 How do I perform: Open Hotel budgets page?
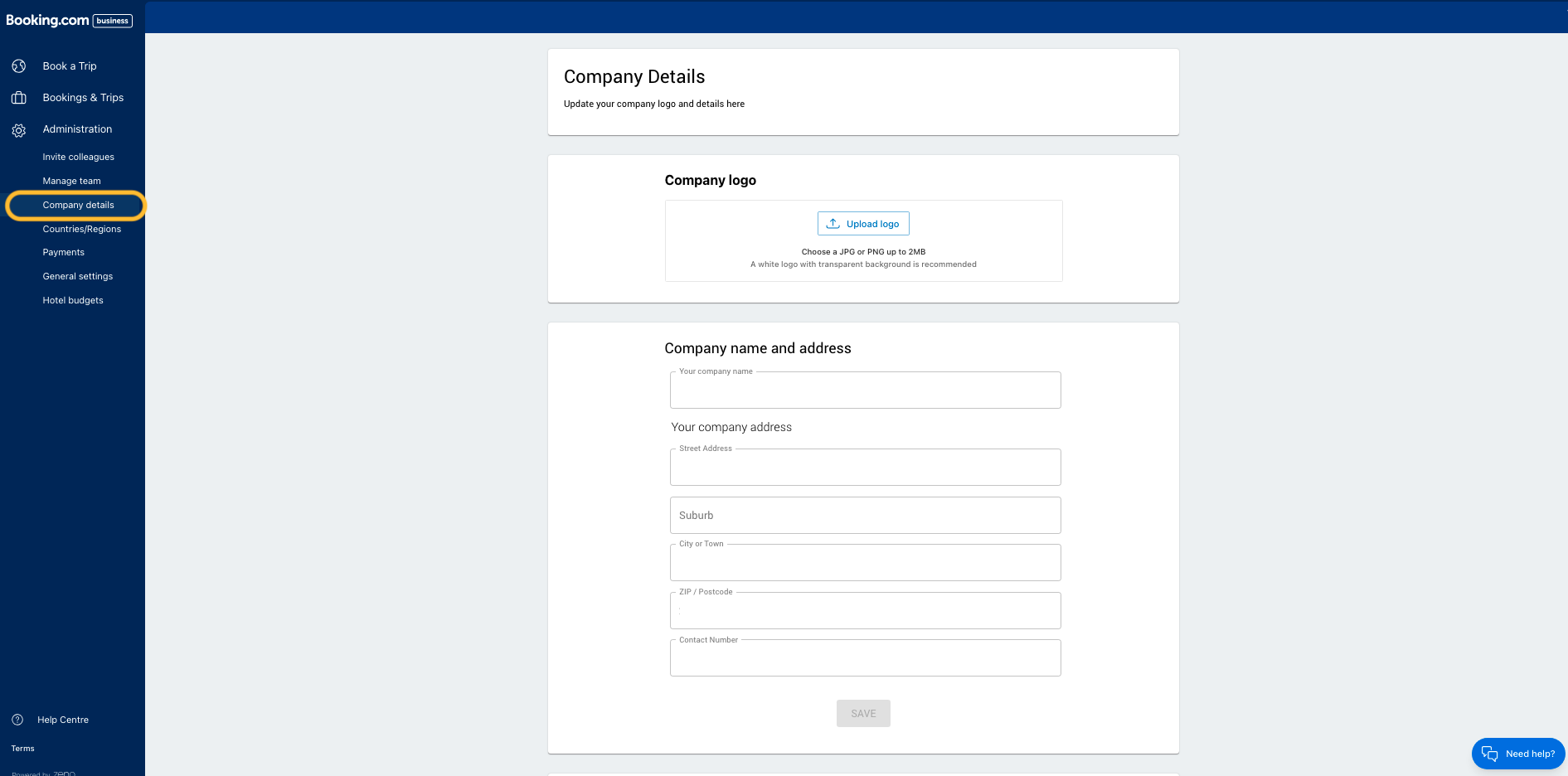[73, 300]
